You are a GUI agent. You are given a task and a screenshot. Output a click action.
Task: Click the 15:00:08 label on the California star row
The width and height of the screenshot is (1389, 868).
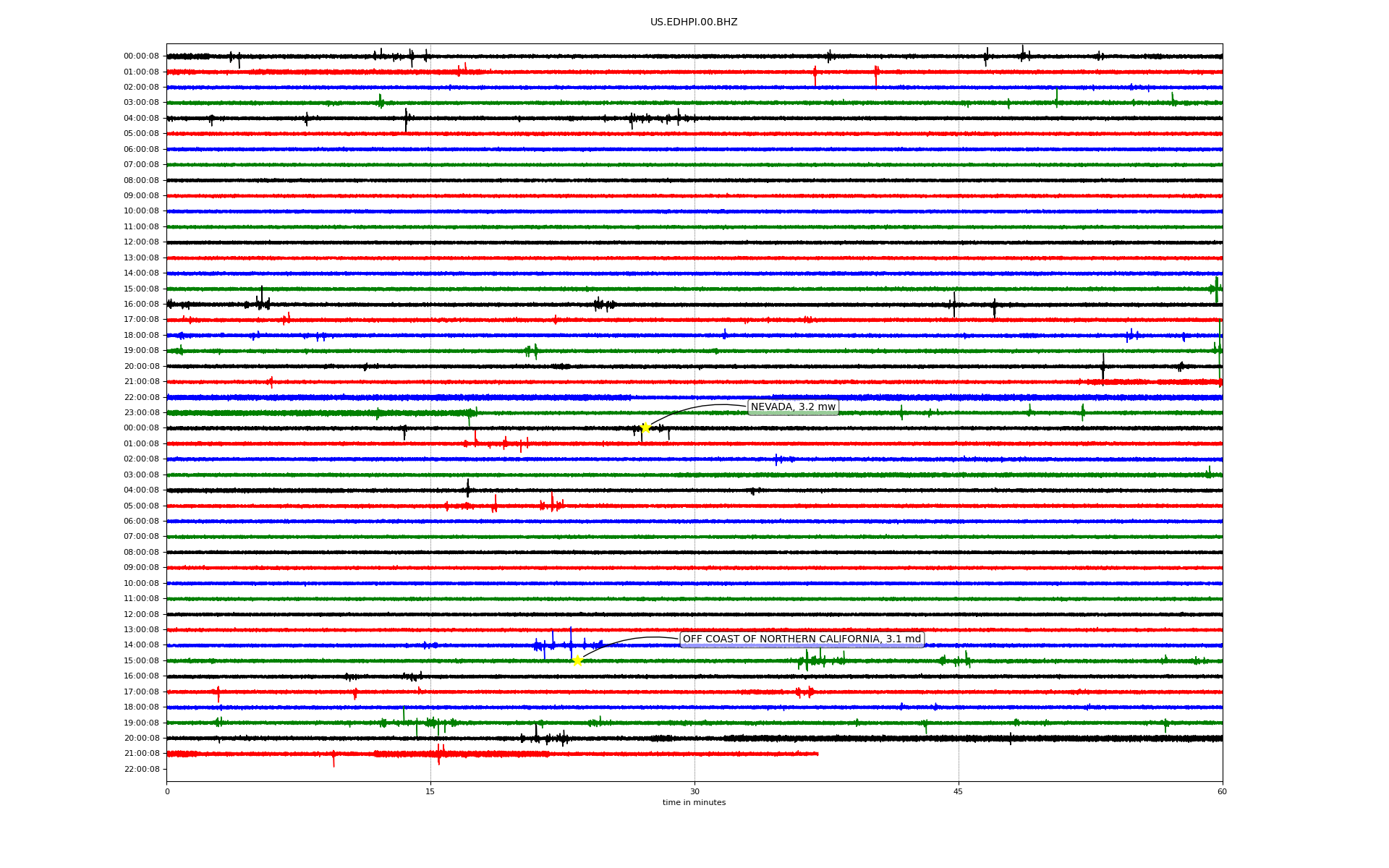141,661
